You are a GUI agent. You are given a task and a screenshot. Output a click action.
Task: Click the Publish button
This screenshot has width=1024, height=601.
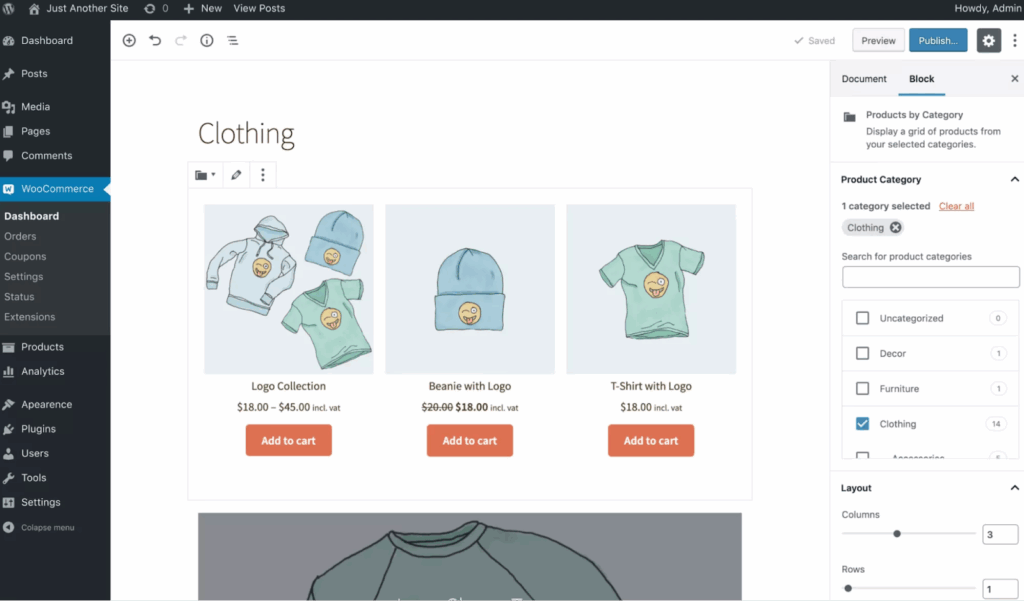pos(937,40)
